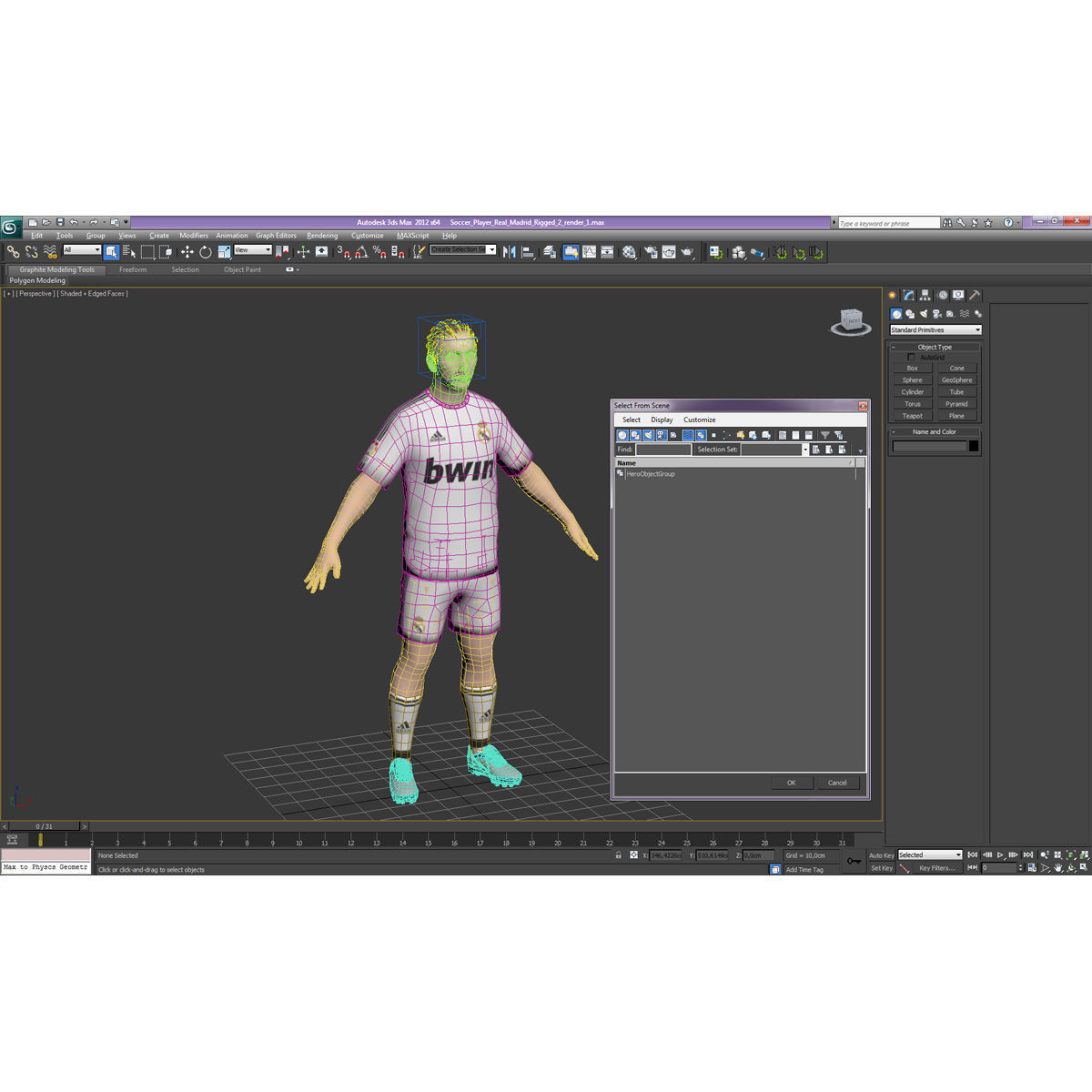Click the Render Production teapot icon
The height and width of the screenshot is (1092, 1092).
coord(687,252)
